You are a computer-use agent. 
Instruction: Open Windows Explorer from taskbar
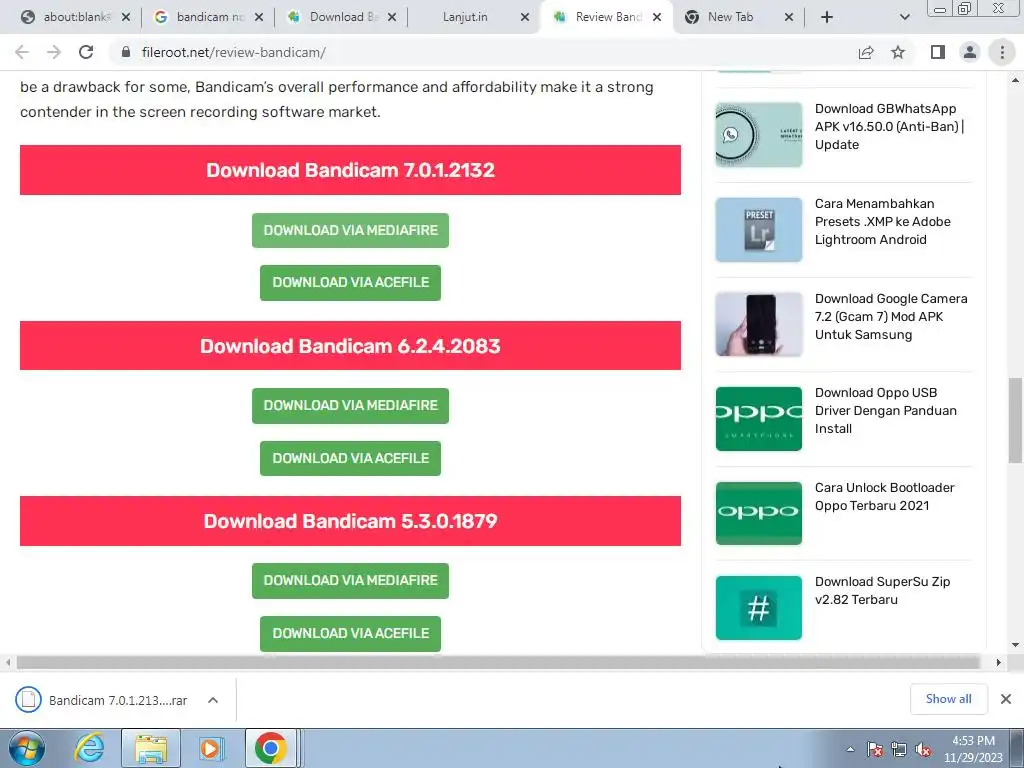tap(151, 748)
